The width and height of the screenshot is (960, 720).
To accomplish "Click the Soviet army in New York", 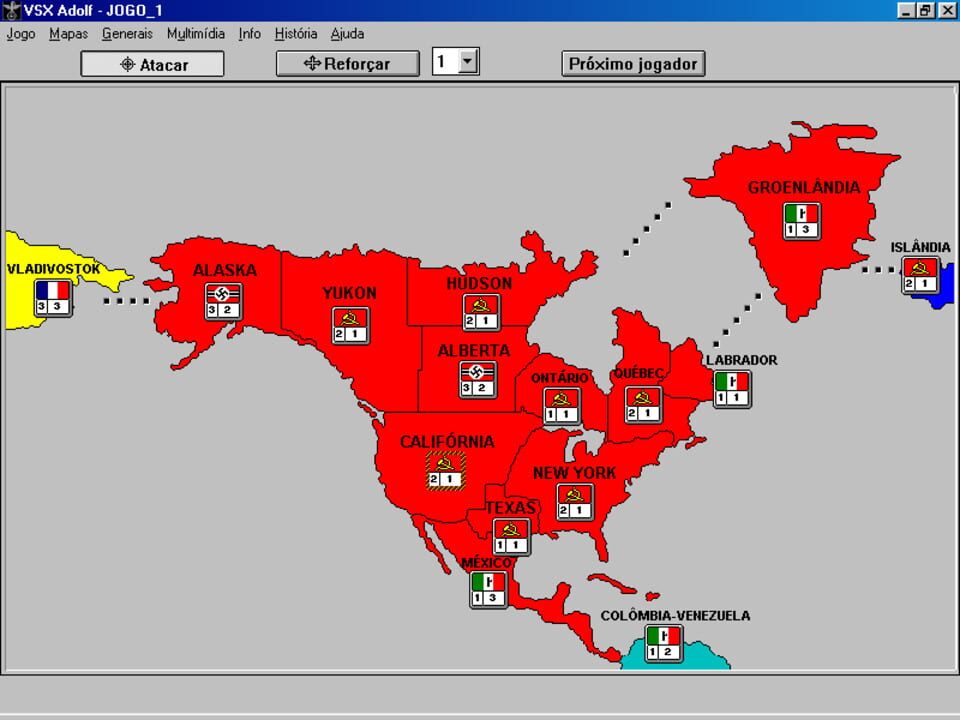I will click(x=575, y=502).
